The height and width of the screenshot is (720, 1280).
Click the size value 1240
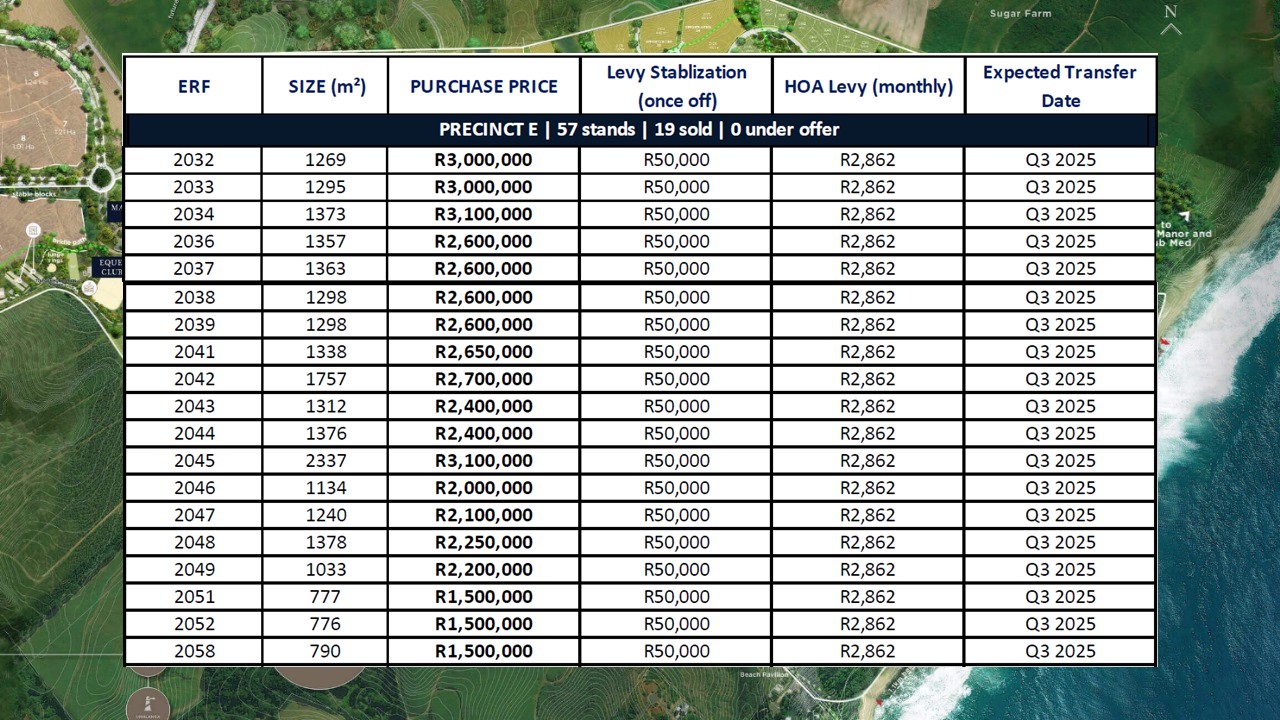point(326,515)
